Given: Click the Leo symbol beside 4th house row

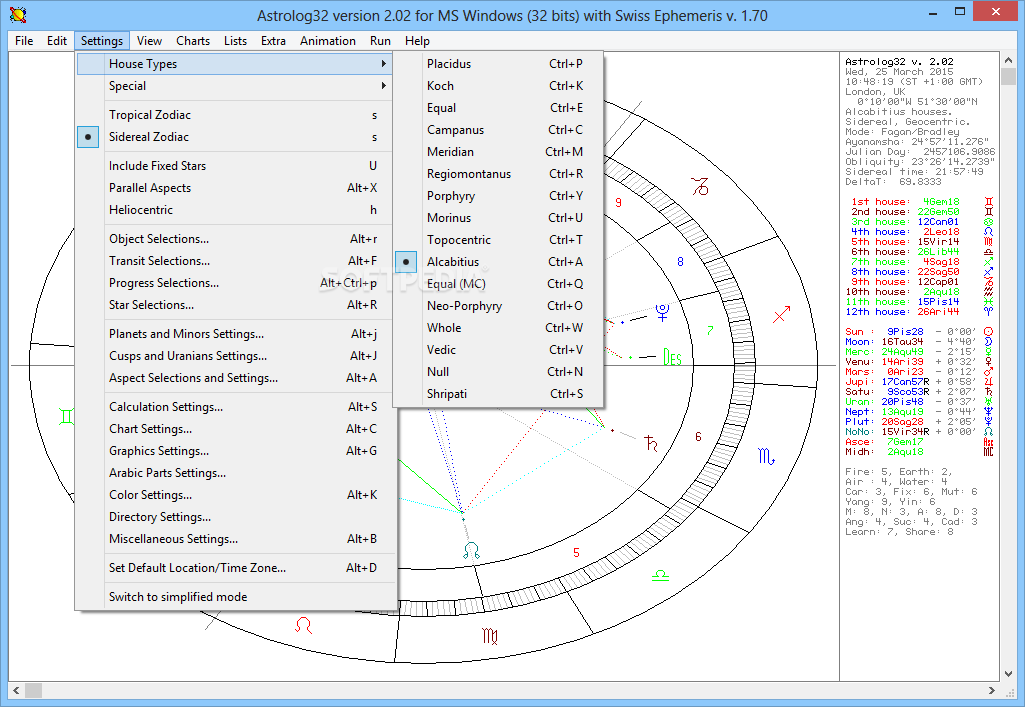Looking at the screenshot, I should pos(988,232).
